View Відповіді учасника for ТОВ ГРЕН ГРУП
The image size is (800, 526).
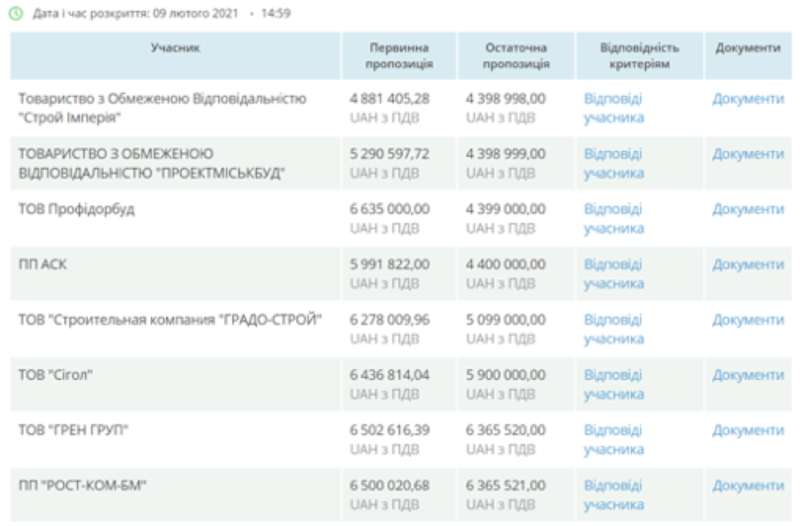coord(614,439)
